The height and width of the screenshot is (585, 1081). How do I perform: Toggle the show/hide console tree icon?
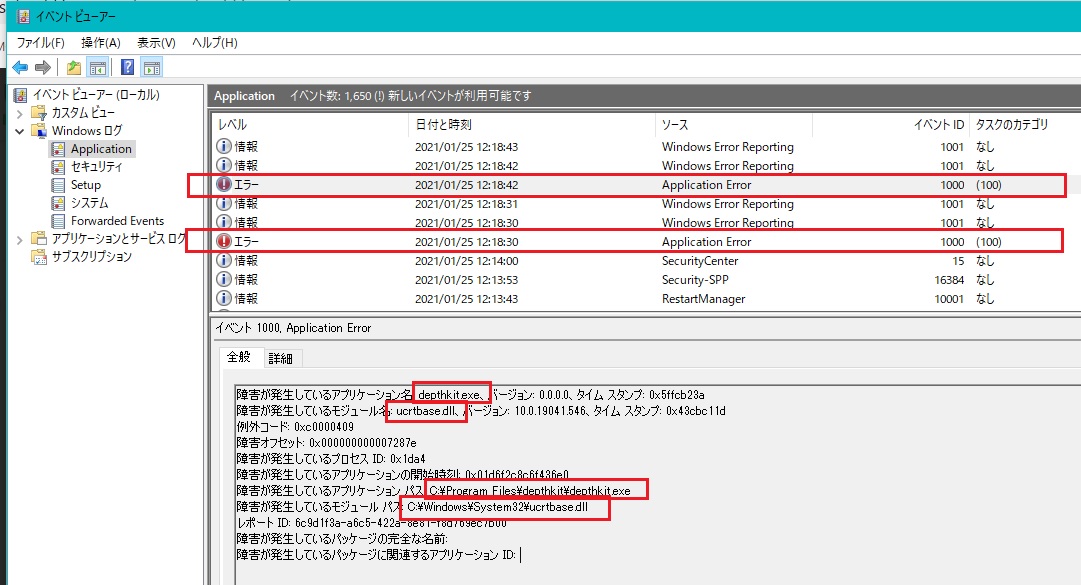click(98, 68)
